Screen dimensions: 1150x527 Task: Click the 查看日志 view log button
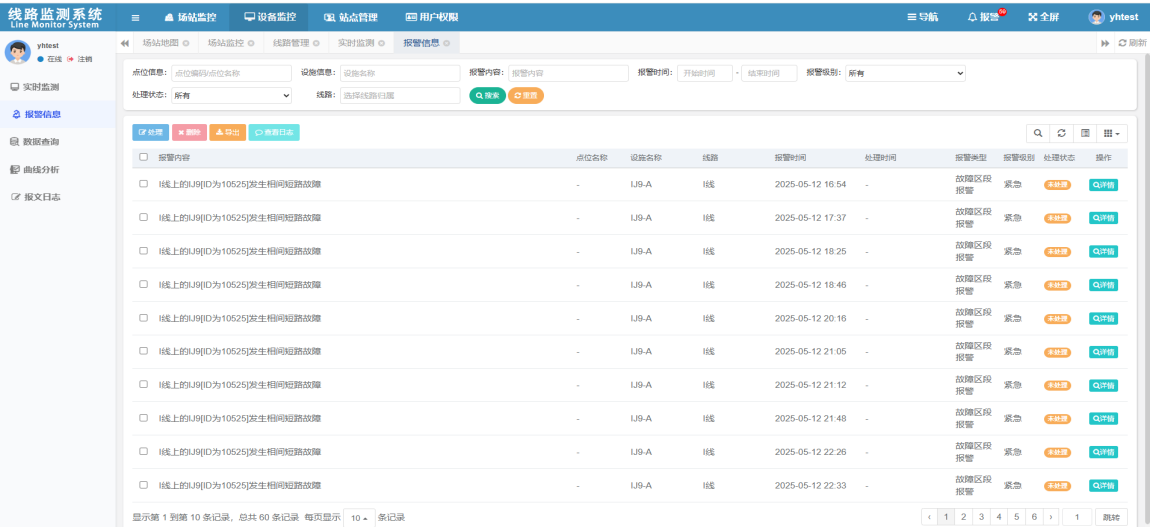(274, 133)
